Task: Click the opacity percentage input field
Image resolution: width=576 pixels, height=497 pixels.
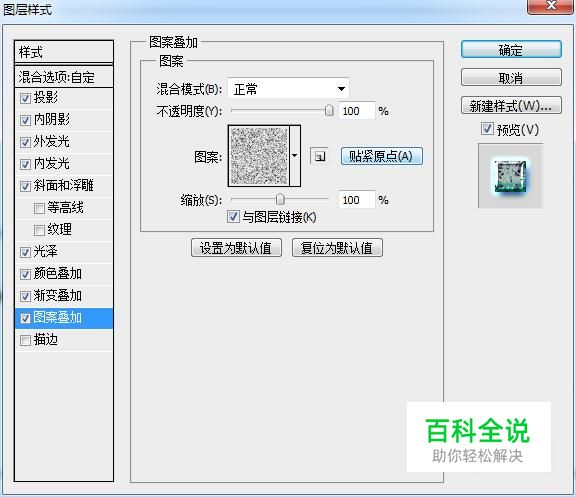Action: [x=356, y=111]
